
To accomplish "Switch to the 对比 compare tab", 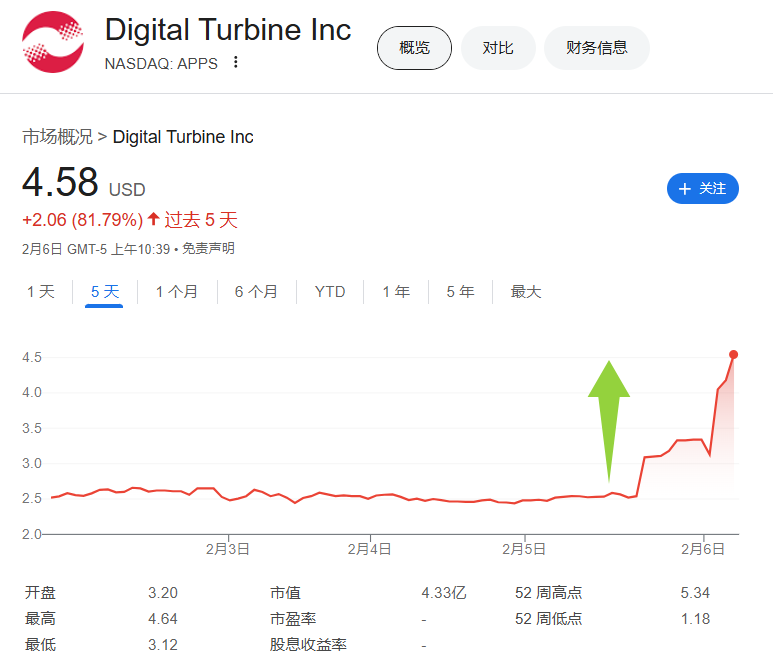I will 498,48.
